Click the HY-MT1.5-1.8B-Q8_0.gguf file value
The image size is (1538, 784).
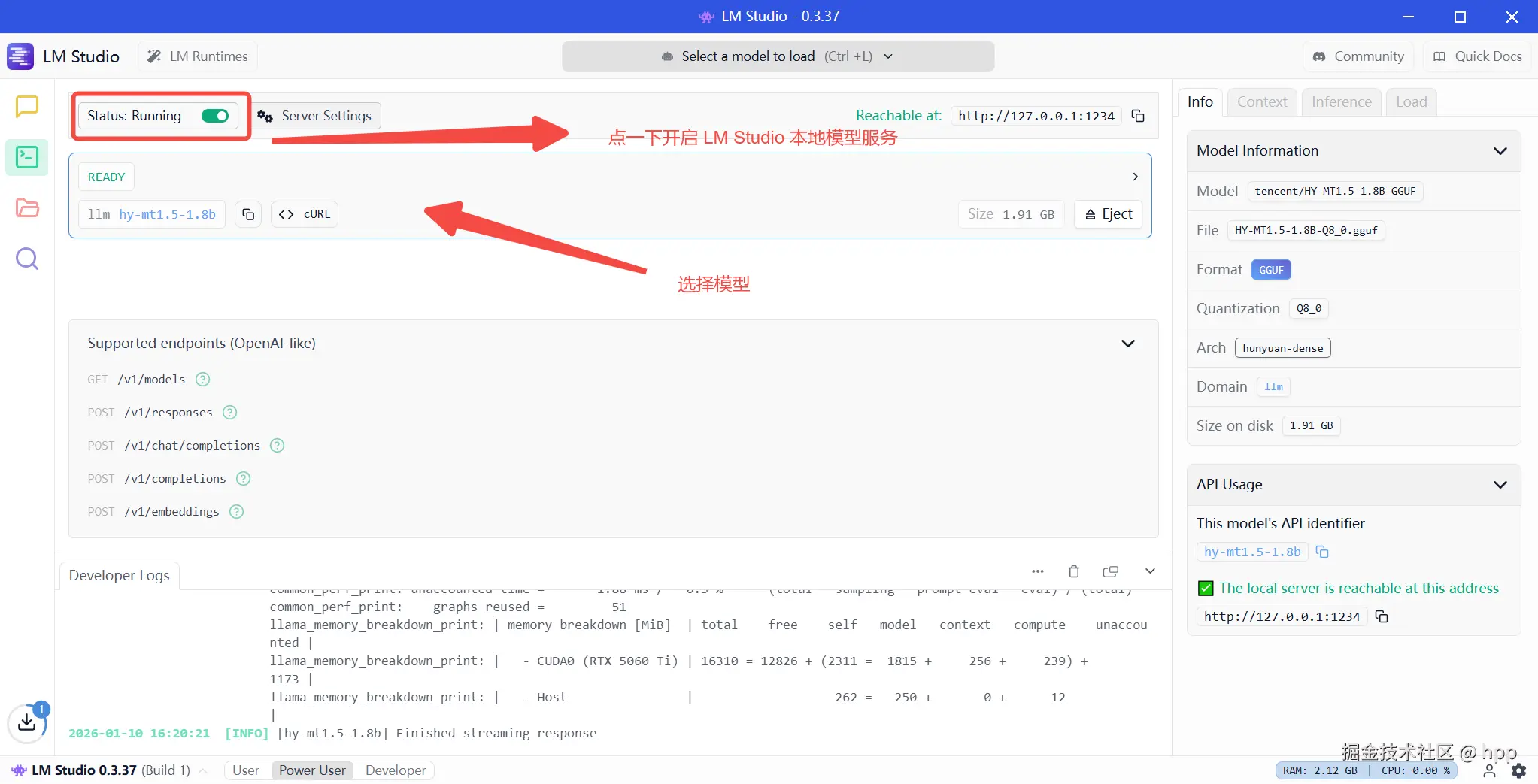[x=1306, y=231]
